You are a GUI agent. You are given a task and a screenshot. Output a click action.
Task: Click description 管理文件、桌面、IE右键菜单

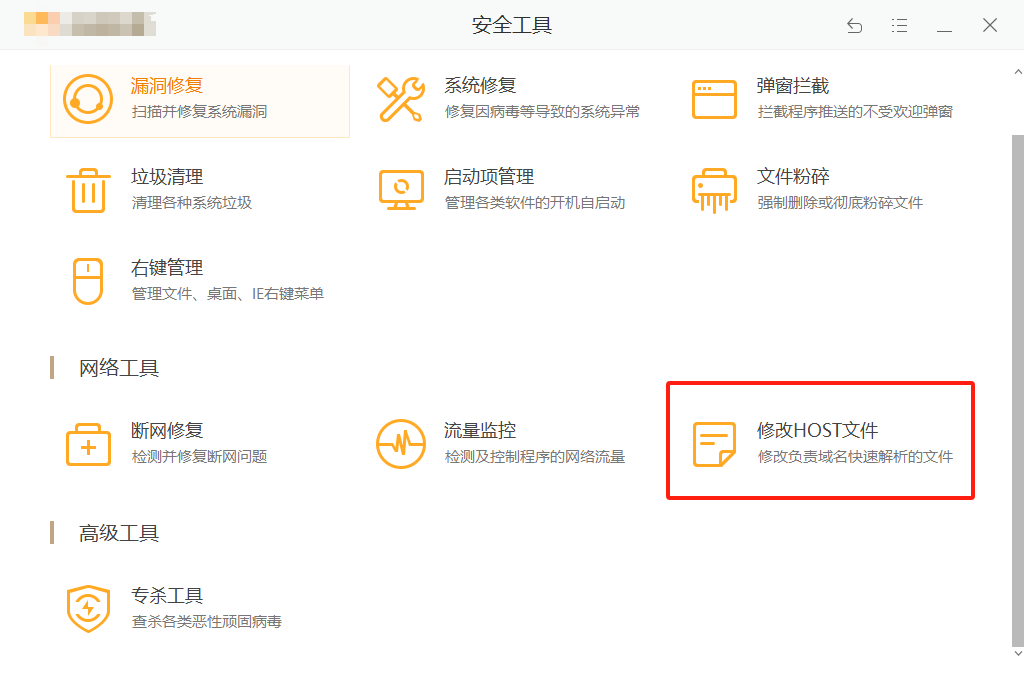[228, 294]
